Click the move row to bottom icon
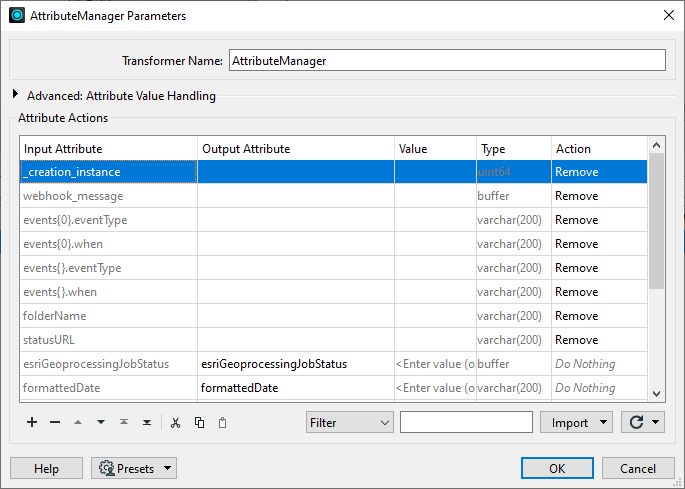The height and width of the screenshot is (489, 685). 147,422
